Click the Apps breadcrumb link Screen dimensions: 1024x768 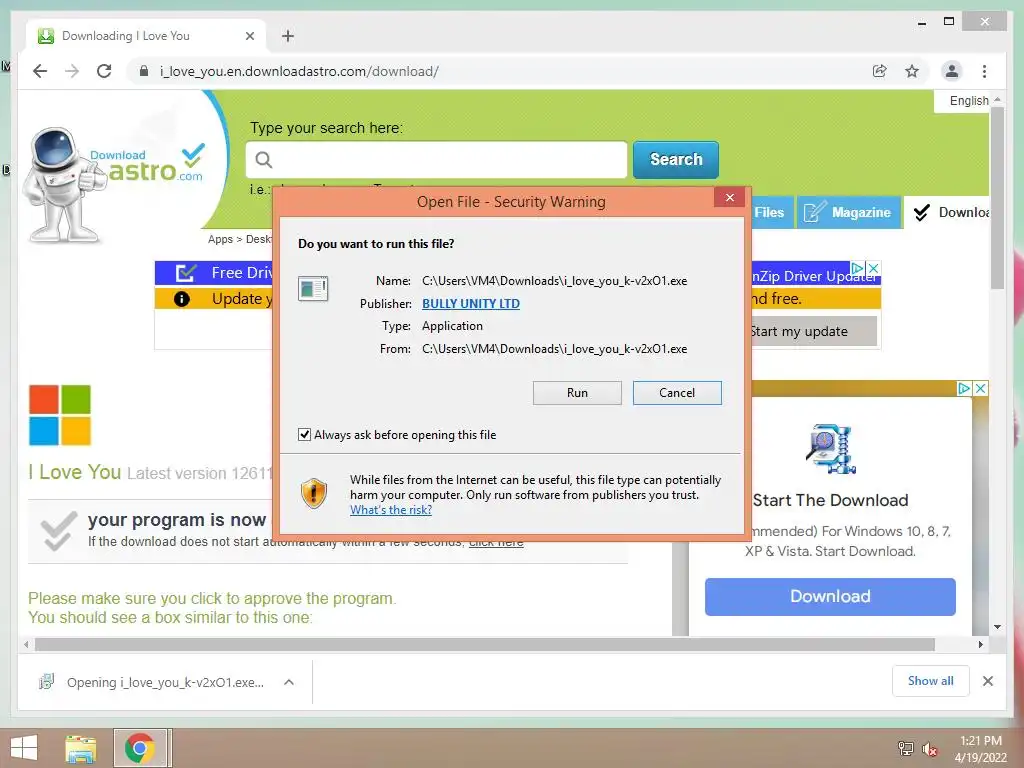pyautogui.click(x=220, y=239)
